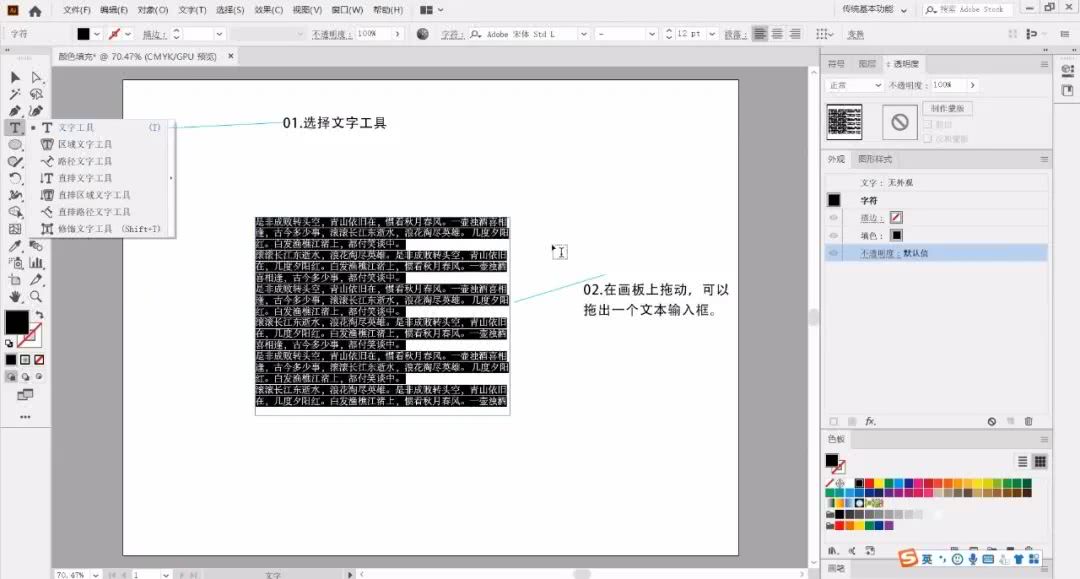Viewport: 1080px width, 579px height.
Task: Pick the red swatch in color panel
Action: pos(870,483)
